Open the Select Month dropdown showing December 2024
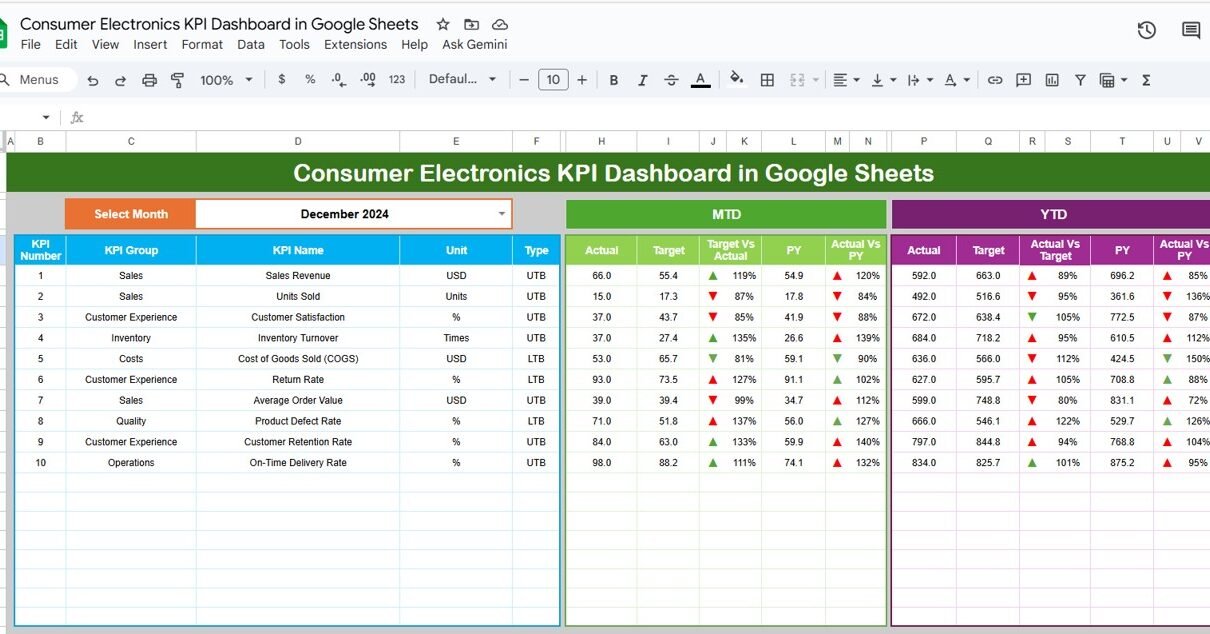Viewport: 1210px width, 634px height. click(502, 214)
